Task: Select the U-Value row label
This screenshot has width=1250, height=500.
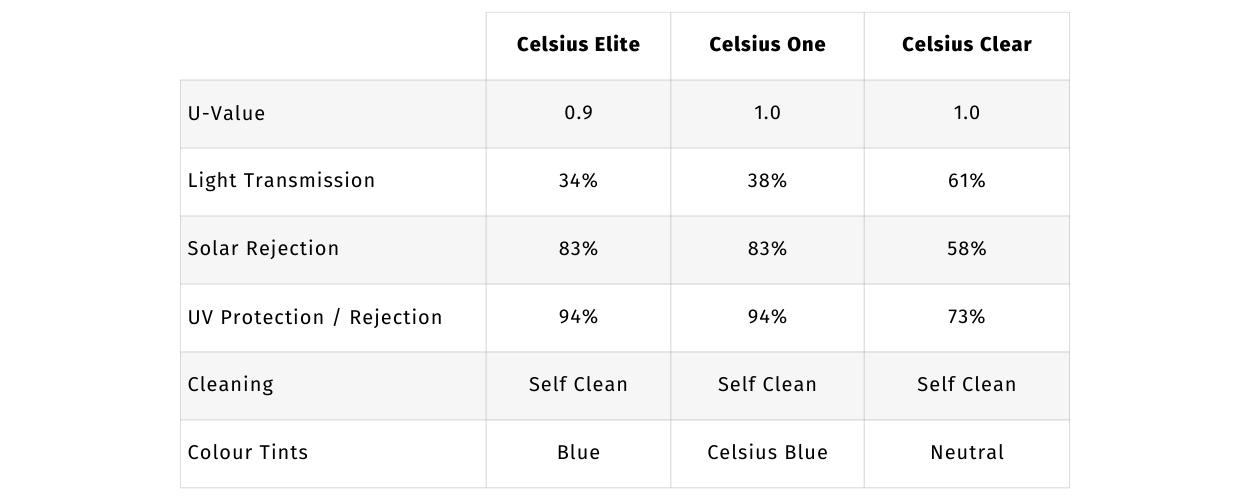Action: 227,113
